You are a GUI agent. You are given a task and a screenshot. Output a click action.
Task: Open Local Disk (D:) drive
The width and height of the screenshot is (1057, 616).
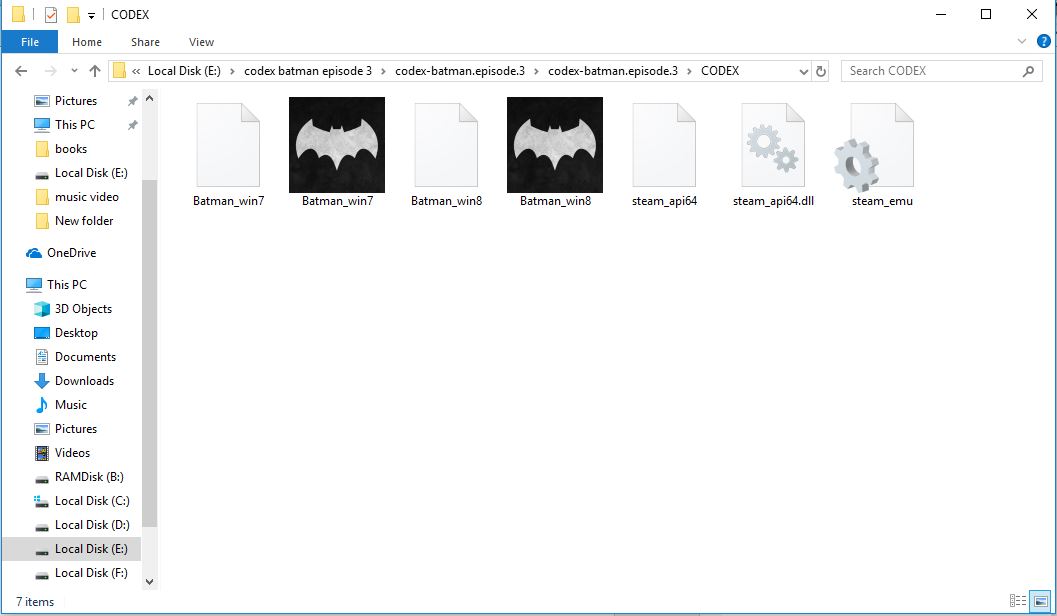92,525
